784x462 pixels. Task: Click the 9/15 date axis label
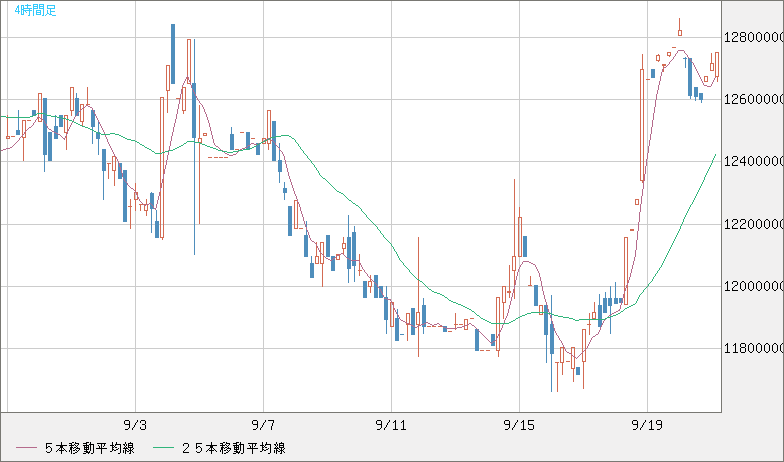519,426
